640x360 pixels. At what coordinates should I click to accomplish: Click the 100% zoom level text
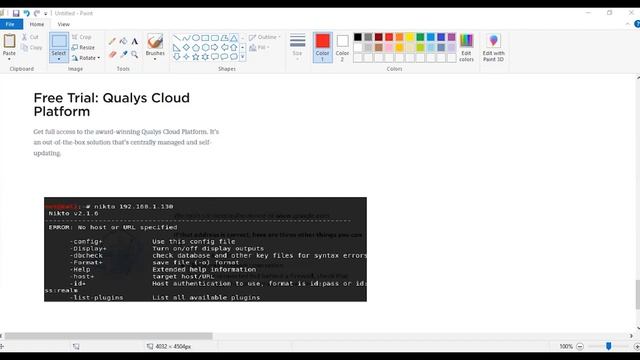tap(566, 347)
